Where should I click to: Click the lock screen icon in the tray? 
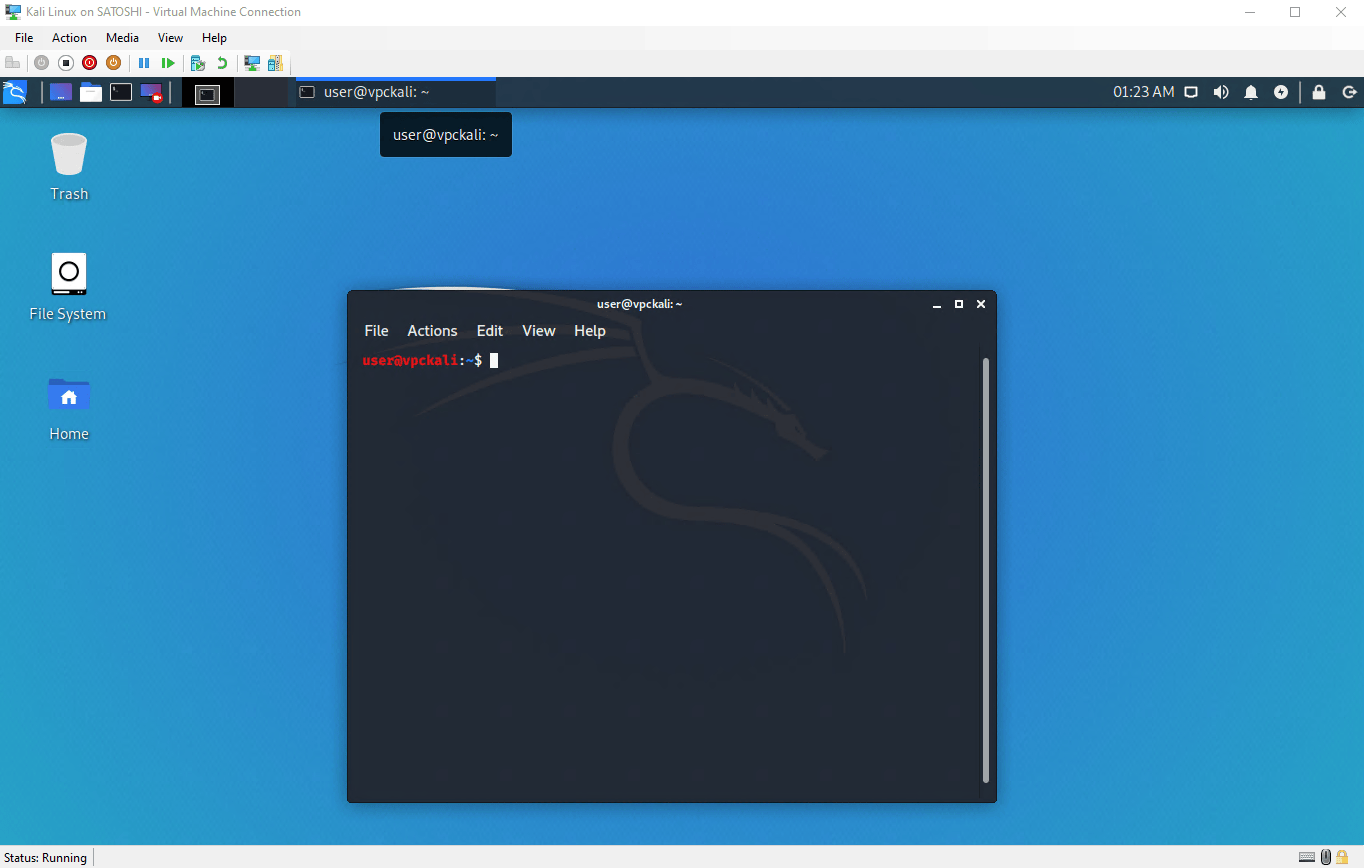(1318, 91)
